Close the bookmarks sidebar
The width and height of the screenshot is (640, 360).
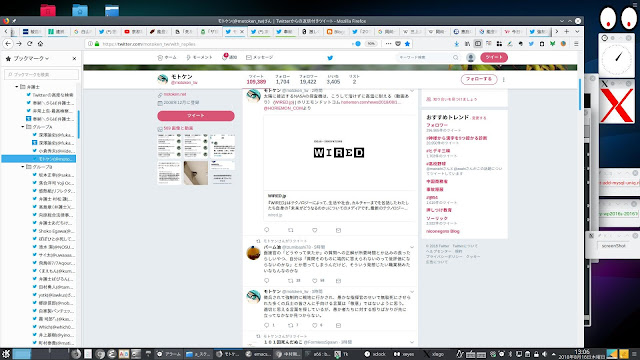click(x=74, y=58)
